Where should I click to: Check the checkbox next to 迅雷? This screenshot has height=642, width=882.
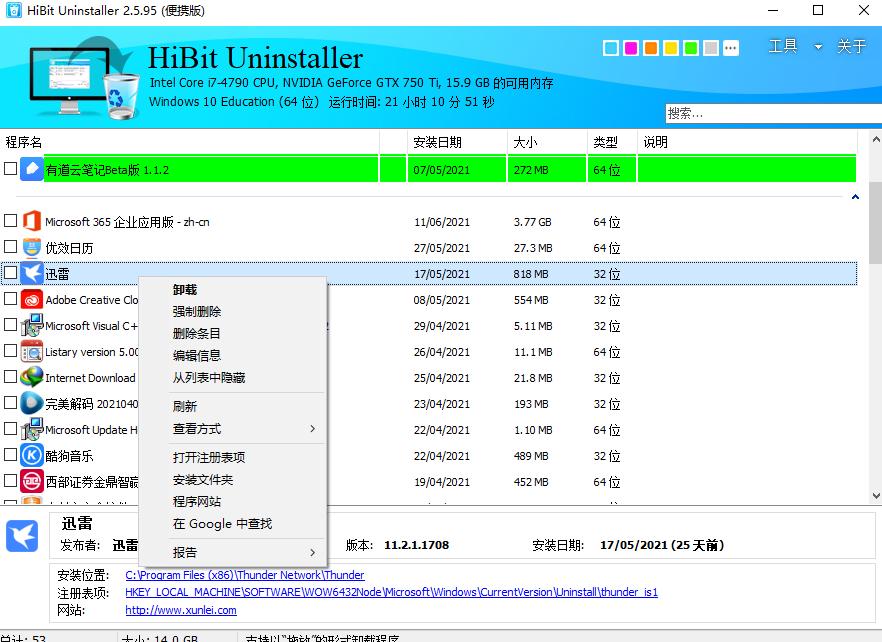coord(10,273)
